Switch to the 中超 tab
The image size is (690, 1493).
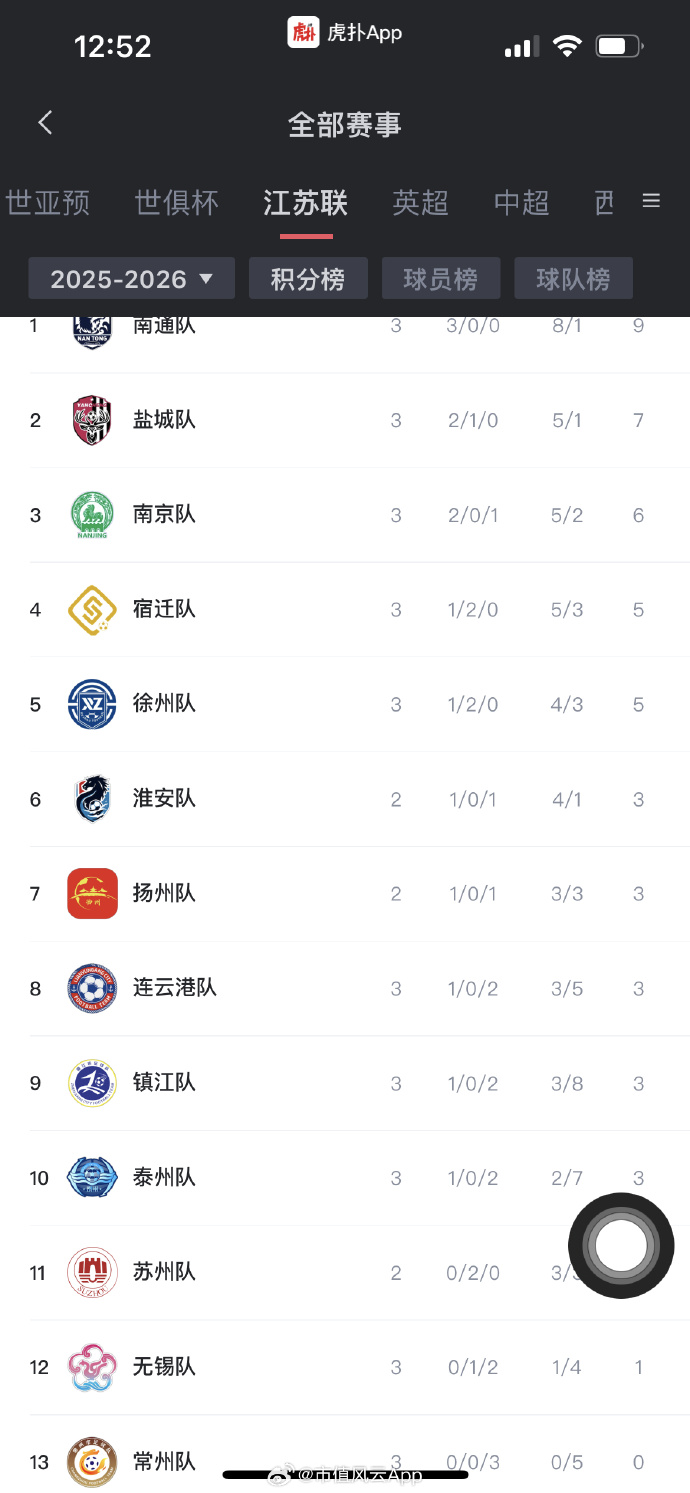pyautogui.click(x=520, y=203)
